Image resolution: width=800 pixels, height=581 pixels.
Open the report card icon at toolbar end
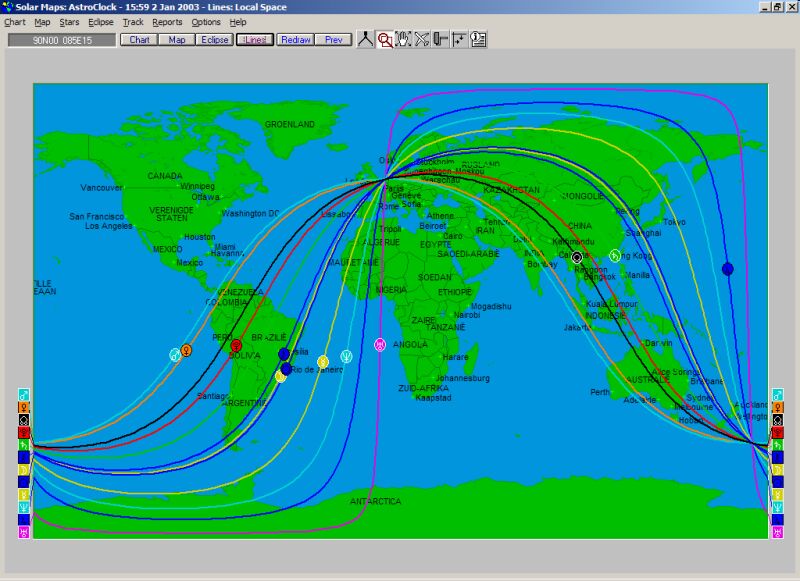pyautogui.click(x=478, y=40)
